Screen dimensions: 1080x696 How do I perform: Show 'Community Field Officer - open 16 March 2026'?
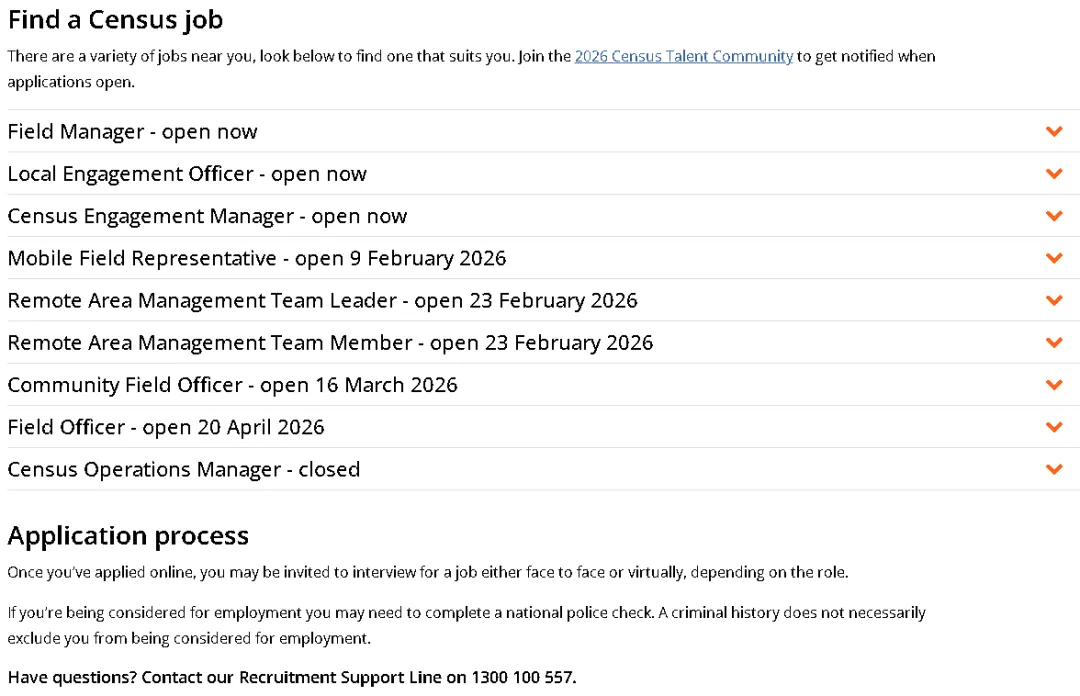(232, 385)
